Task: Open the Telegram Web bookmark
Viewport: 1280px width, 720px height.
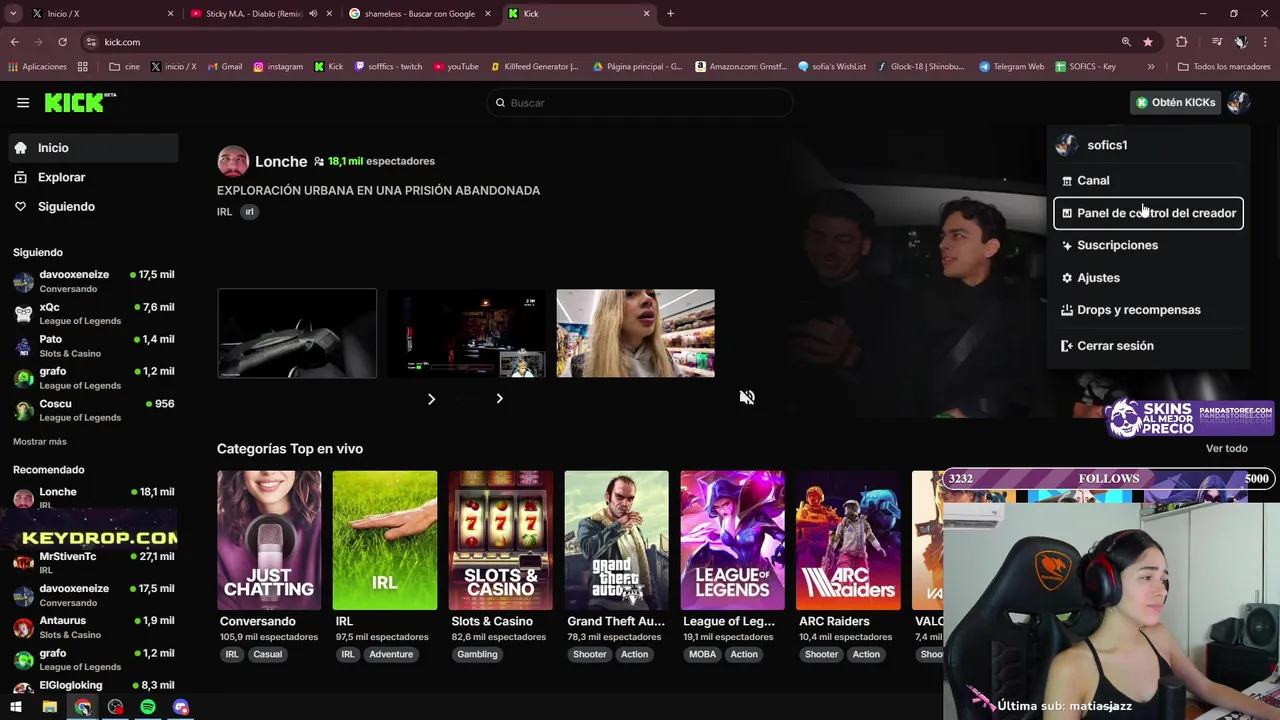Action: 1011,67
